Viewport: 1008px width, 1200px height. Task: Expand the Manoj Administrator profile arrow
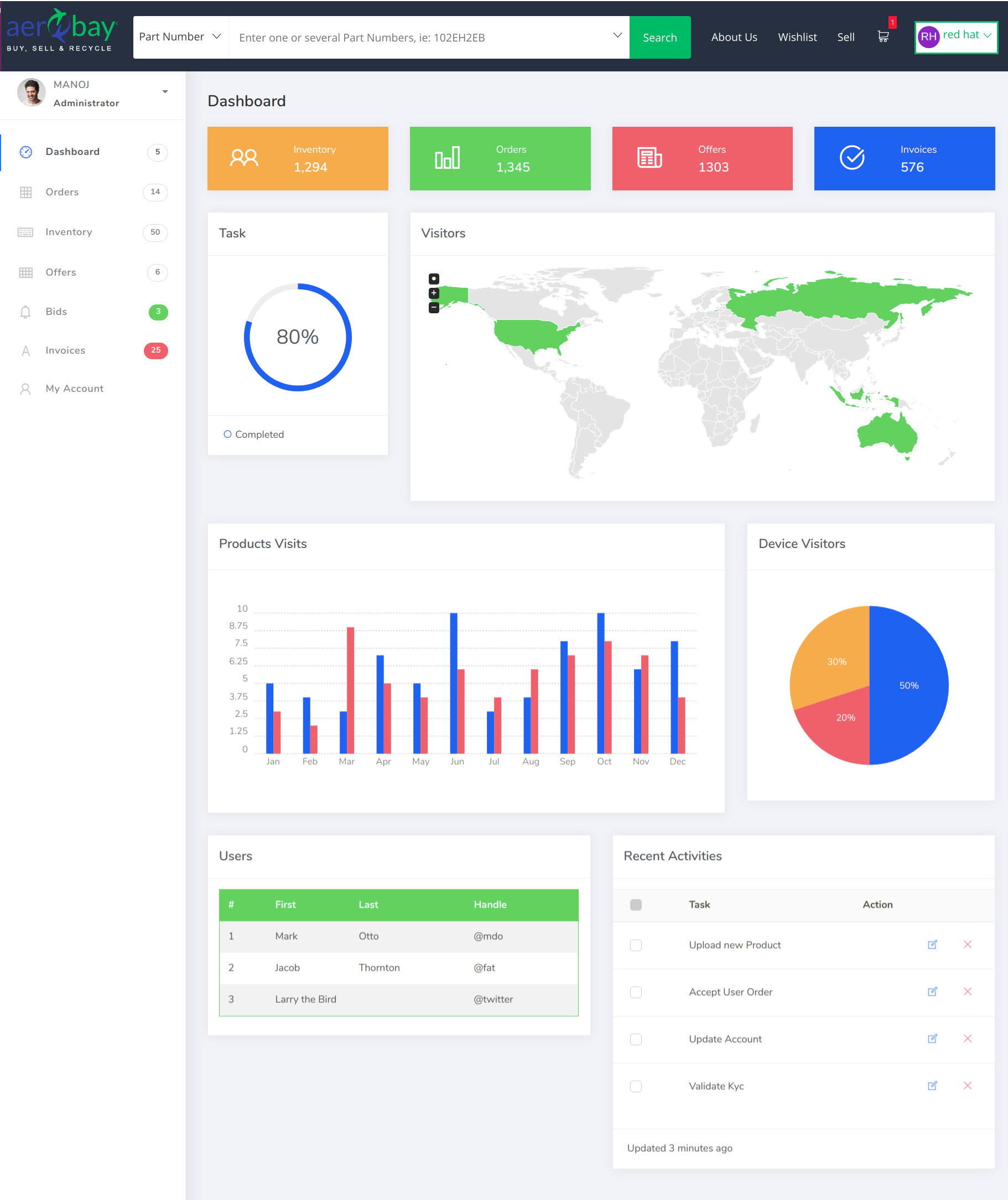tap(165, 92)
